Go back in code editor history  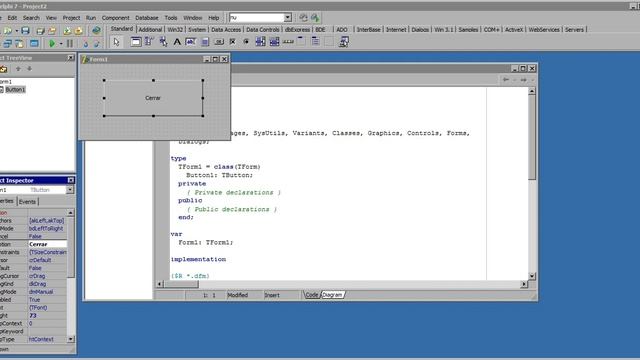coord(506,80)
